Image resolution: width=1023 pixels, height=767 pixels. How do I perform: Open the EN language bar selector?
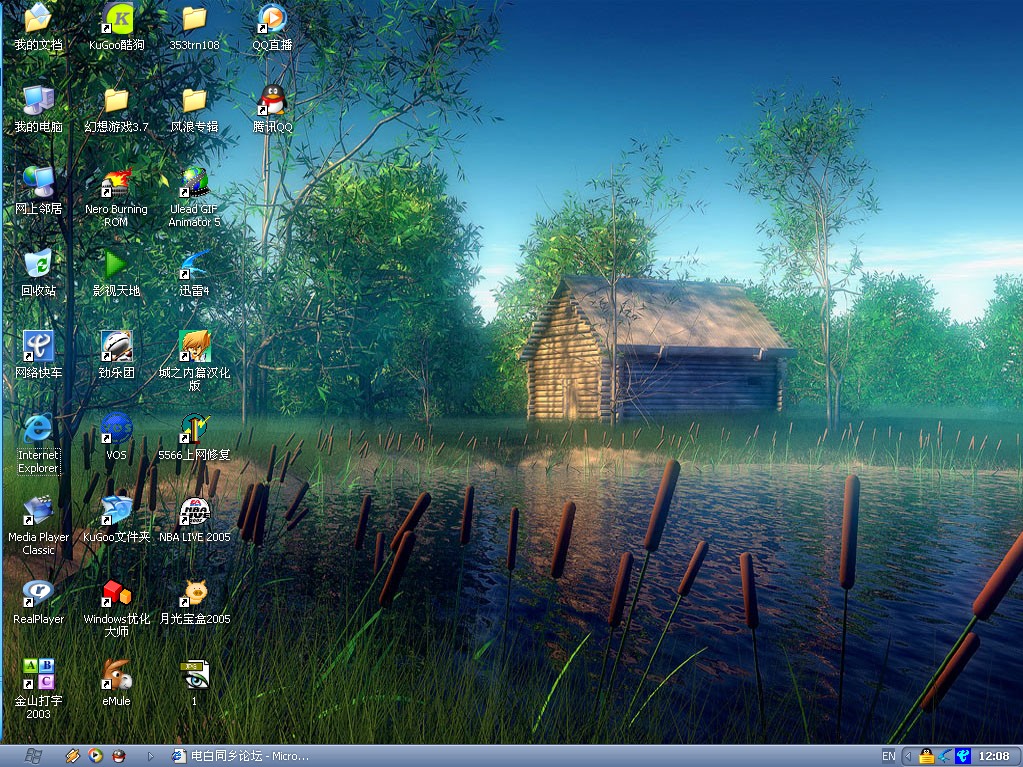click(x=888, y=756)
